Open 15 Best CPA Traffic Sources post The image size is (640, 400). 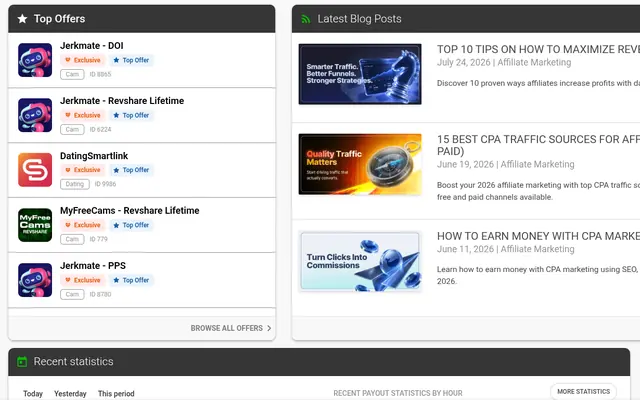click(538, 145)
